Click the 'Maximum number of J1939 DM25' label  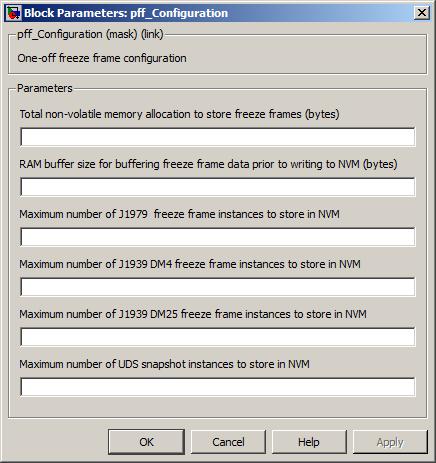point(193,314)
